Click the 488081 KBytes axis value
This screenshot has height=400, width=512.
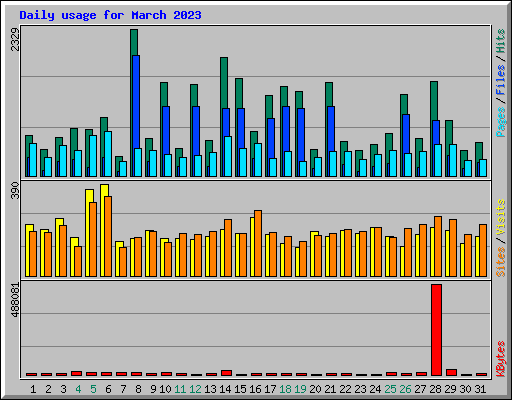pos(15,300)
